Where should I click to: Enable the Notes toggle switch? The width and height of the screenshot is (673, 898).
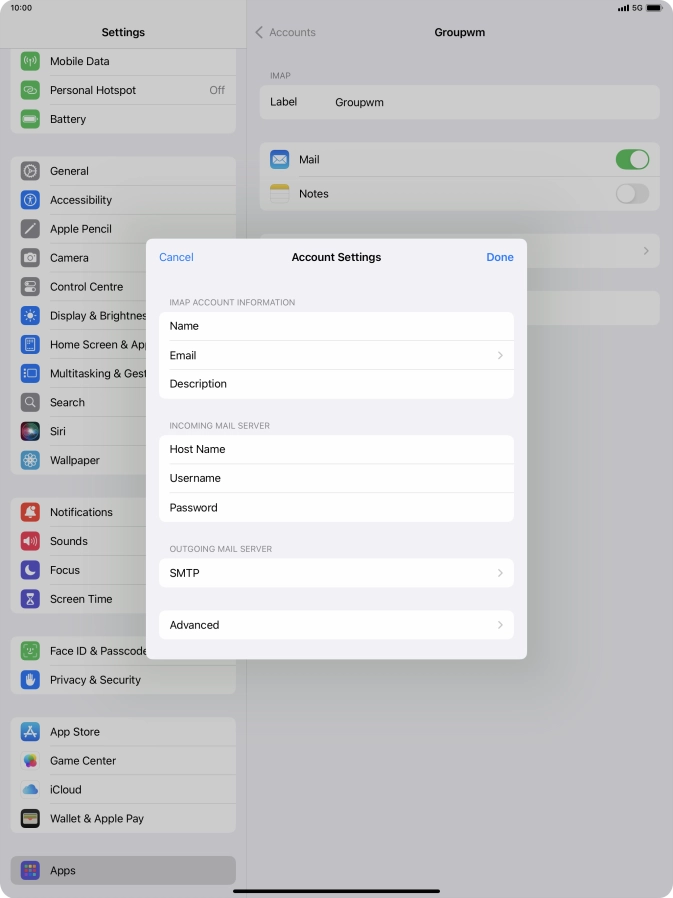[x=631, y=194]
